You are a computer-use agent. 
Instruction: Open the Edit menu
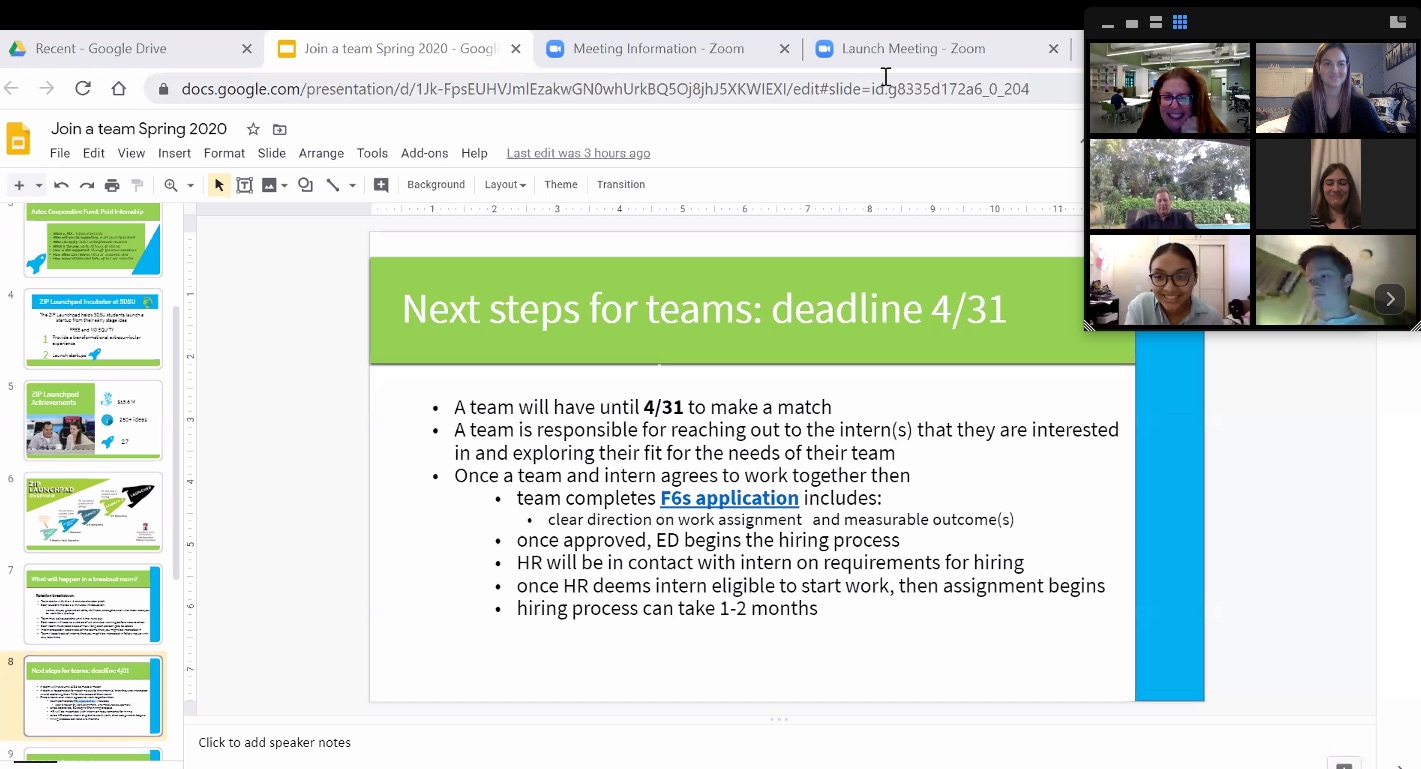[x=94, y=153]
